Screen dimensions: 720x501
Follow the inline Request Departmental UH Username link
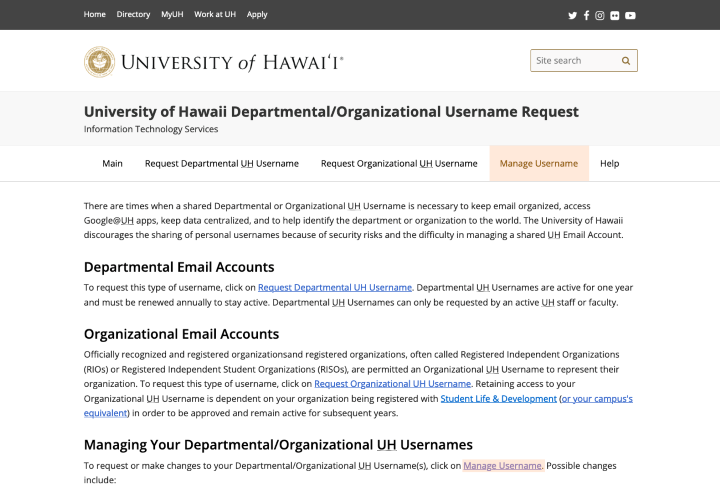click(335, 287)
